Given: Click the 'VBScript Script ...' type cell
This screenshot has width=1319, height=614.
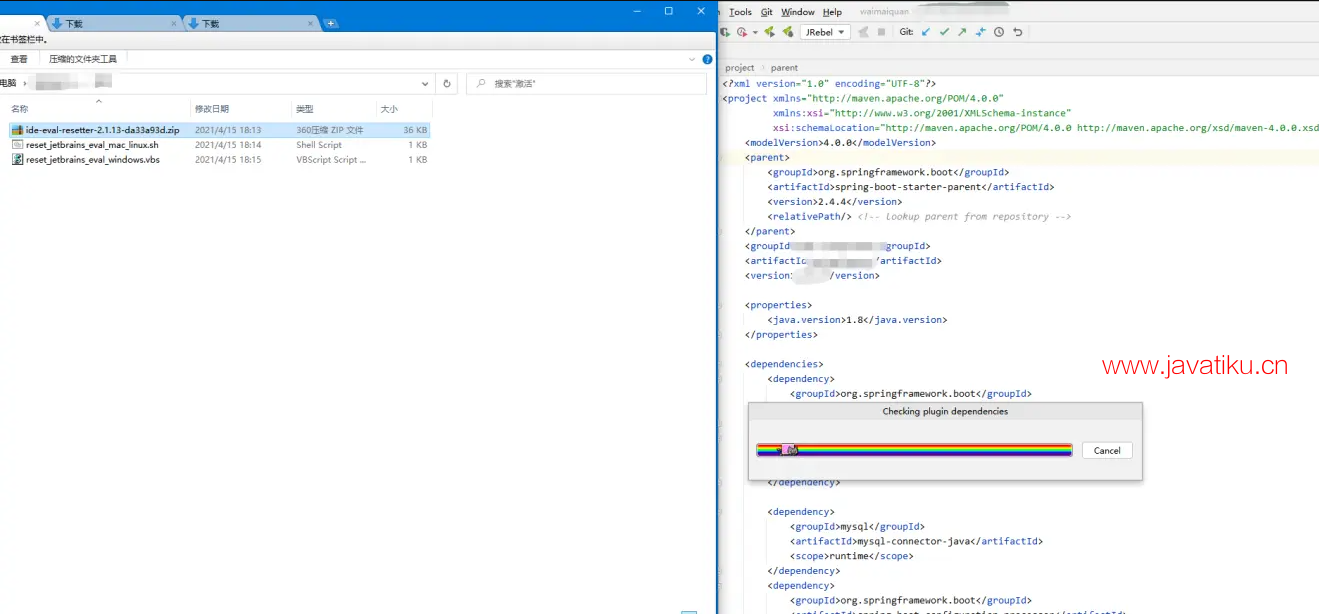Looking at the screenshot, I should coord(331,160).
